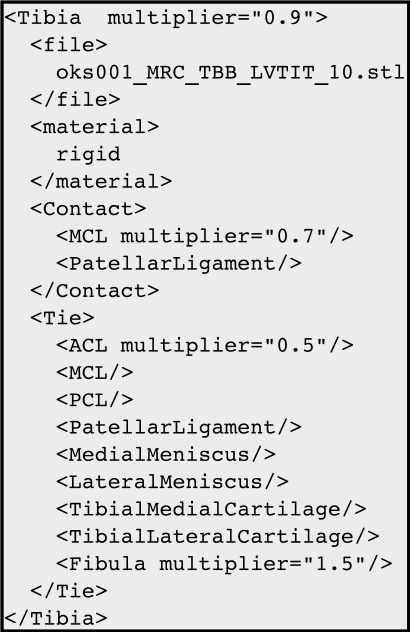
Task: Click the closing file tag
Action: pyautogui.click(x=75, y=100)
